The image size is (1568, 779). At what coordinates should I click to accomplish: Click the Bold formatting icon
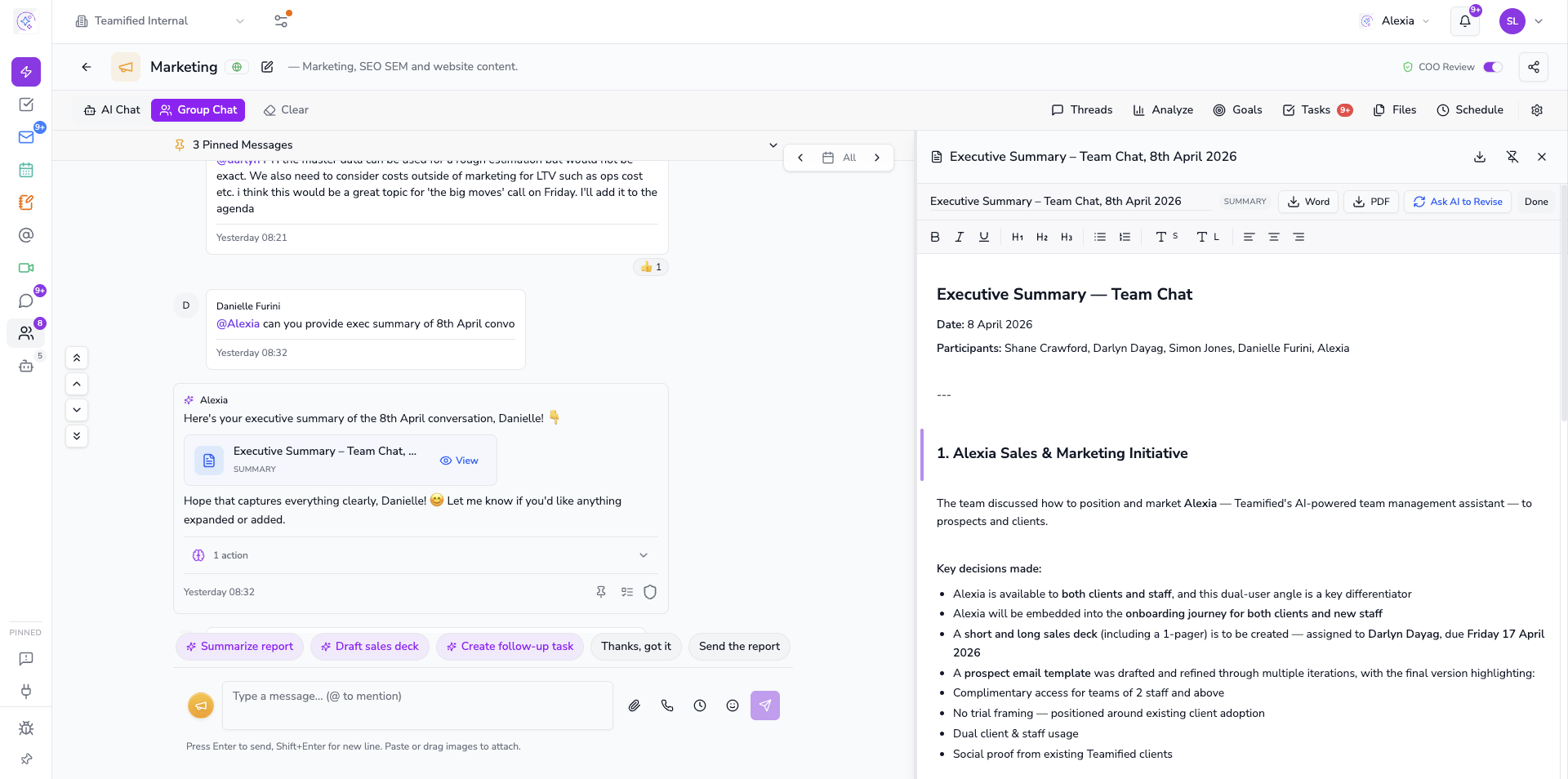point(935,237)
